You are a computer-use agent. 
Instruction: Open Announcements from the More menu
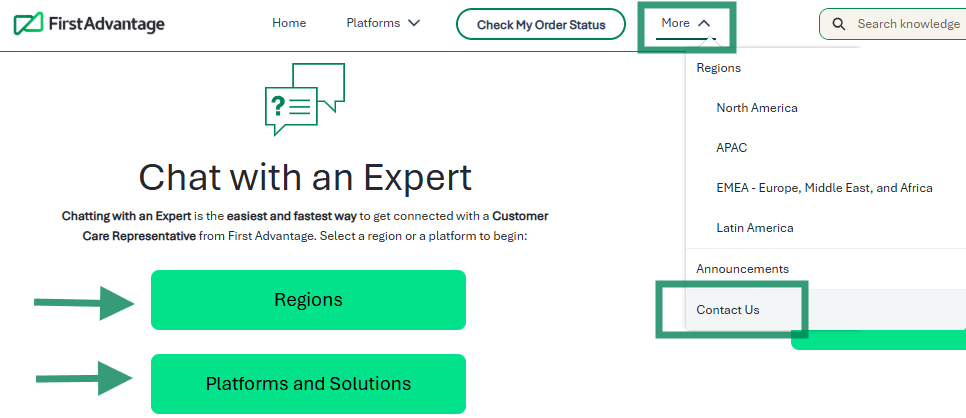pyautogui.click(x=742, y=269)
